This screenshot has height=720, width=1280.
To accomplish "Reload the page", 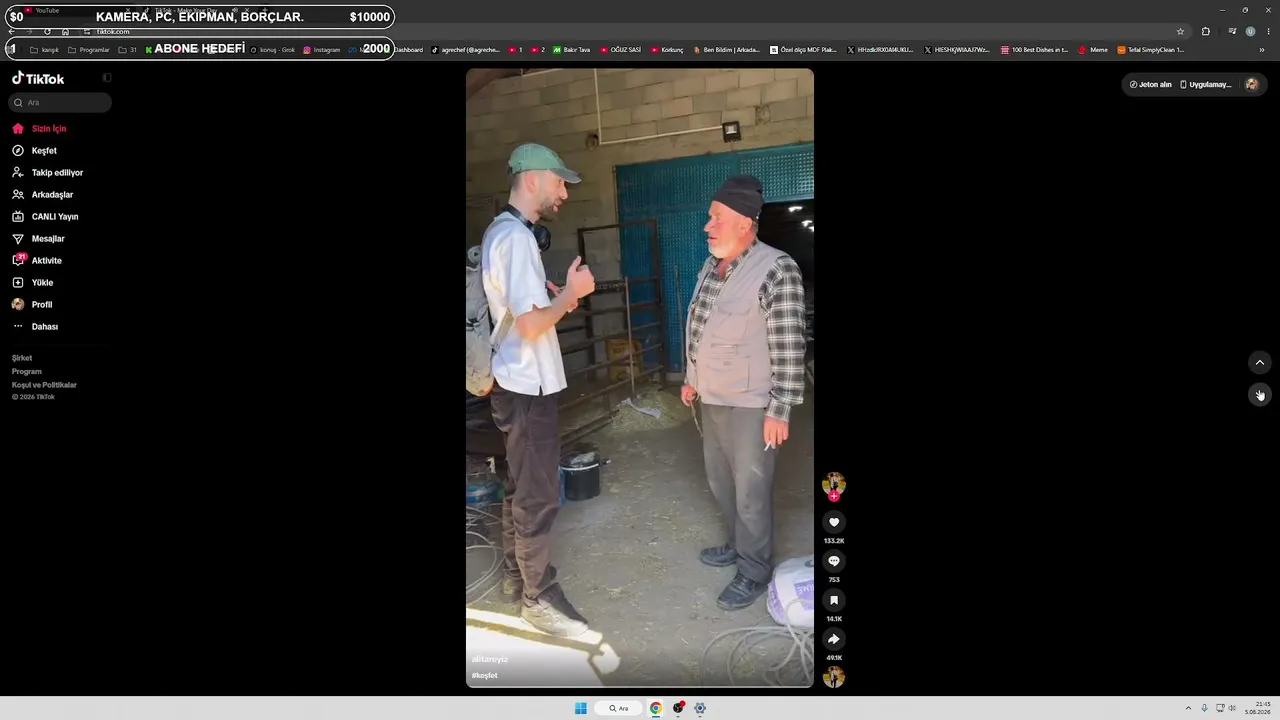I will pos(47,31).
